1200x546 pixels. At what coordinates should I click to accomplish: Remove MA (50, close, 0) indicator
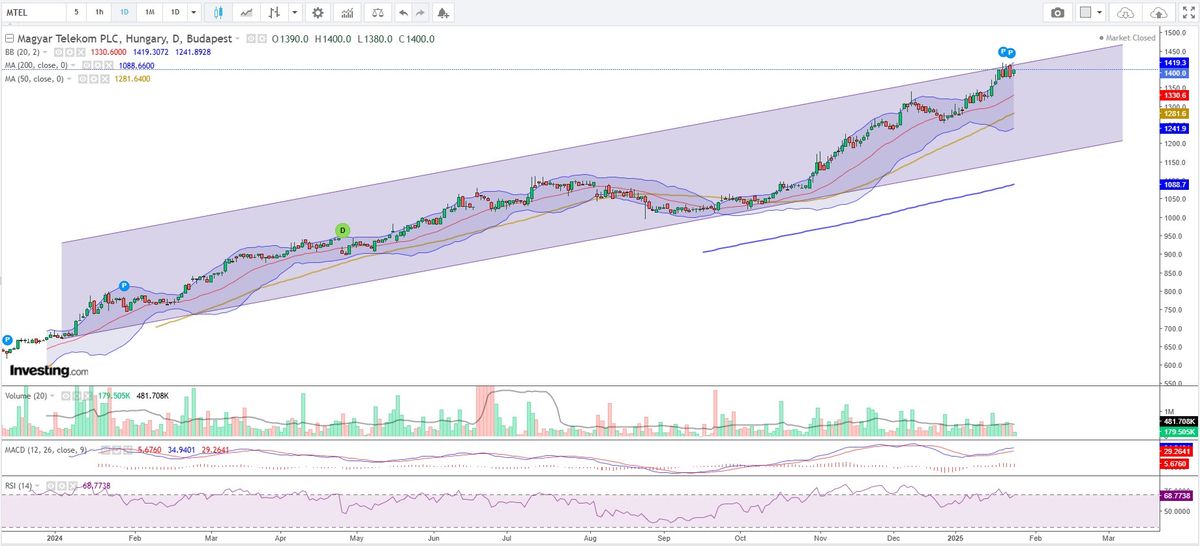[104, 79]
